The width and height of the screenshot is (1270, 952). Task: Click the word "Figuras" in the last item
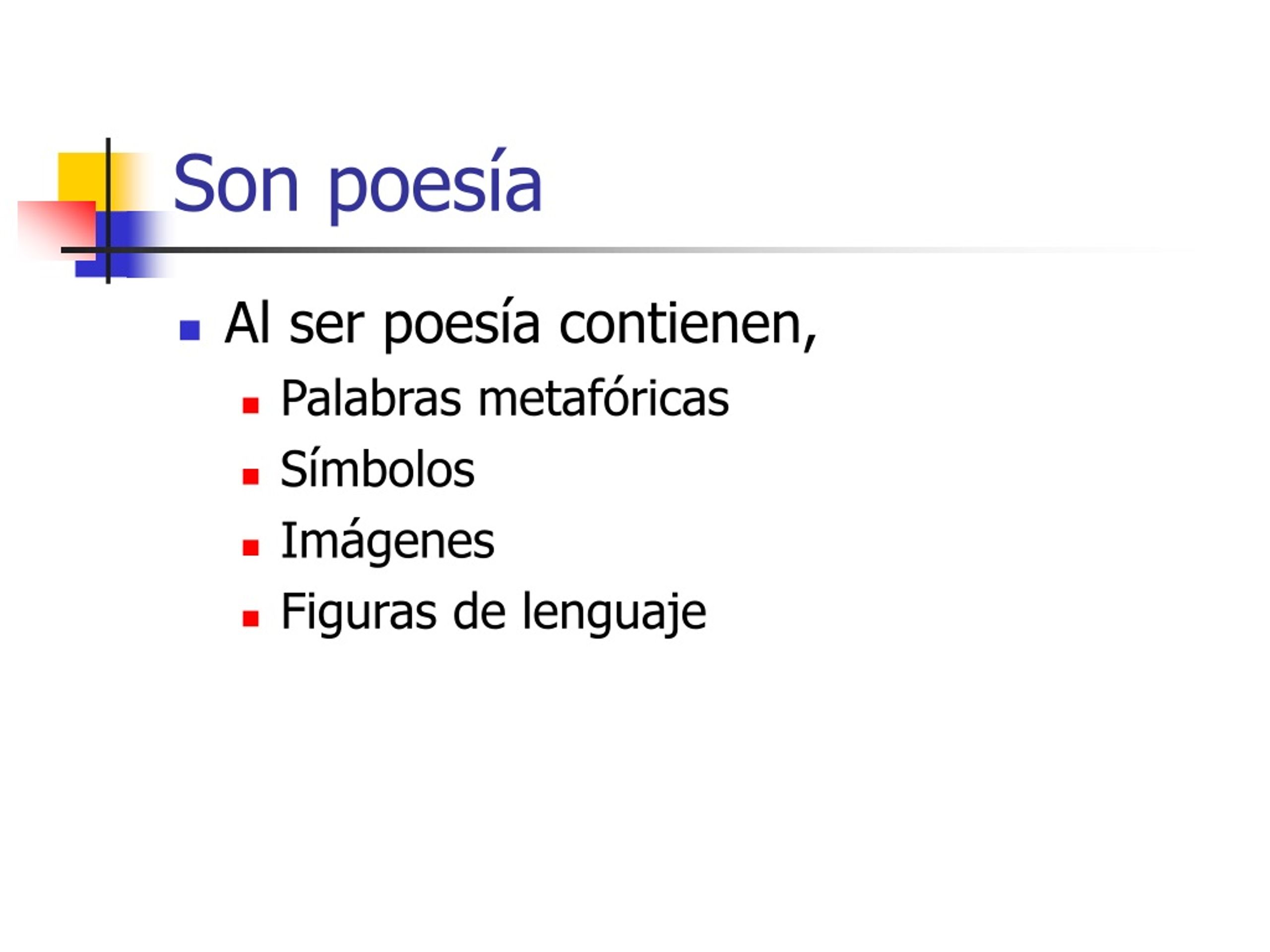tap(359, 613)
